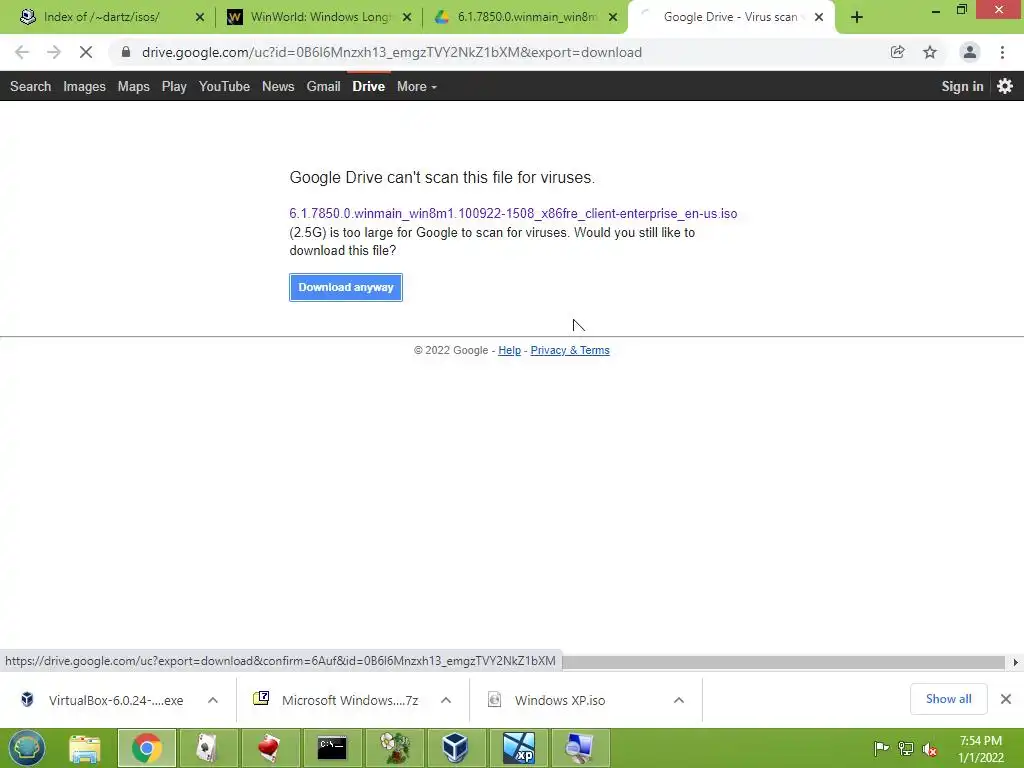Expand options for Microsoft Windows 7z download
Screen dimensions: 1024x768
coord(446,700)
